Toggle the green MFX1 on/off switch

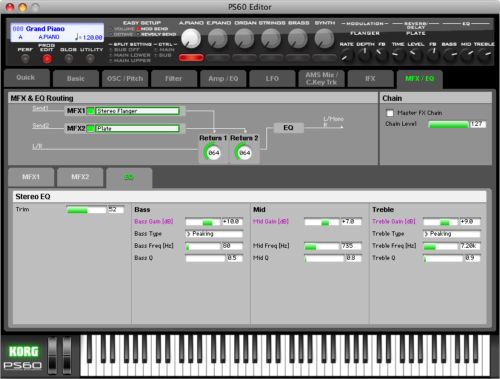(90, 111)
